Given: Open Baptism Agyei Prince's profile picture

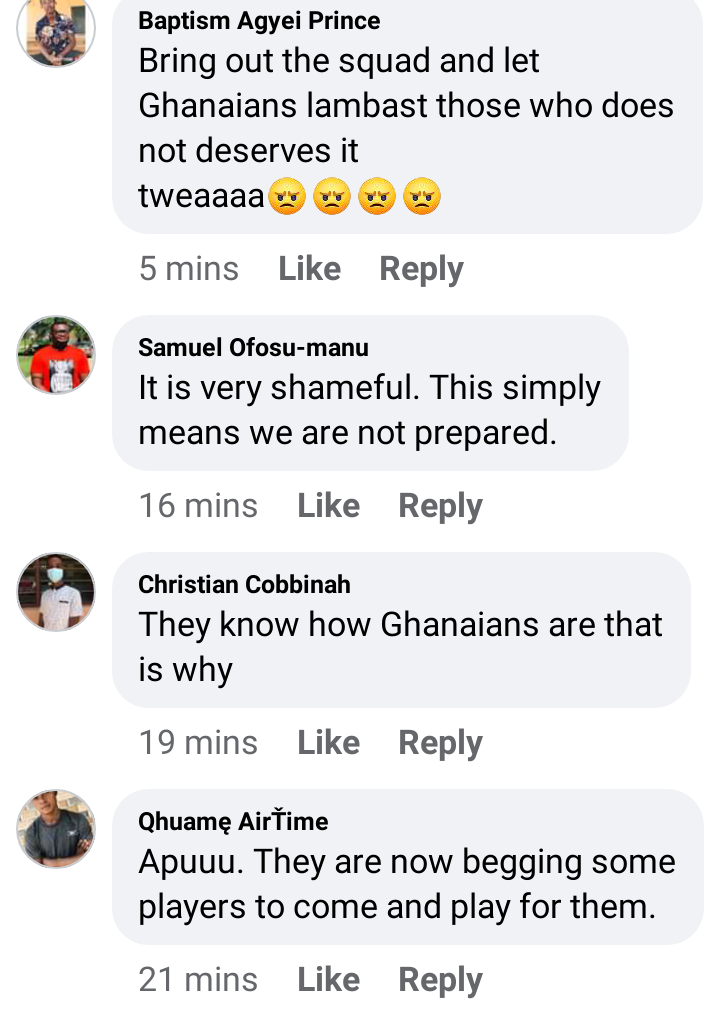Looking at the screenshot, I should tap(56, 31).
